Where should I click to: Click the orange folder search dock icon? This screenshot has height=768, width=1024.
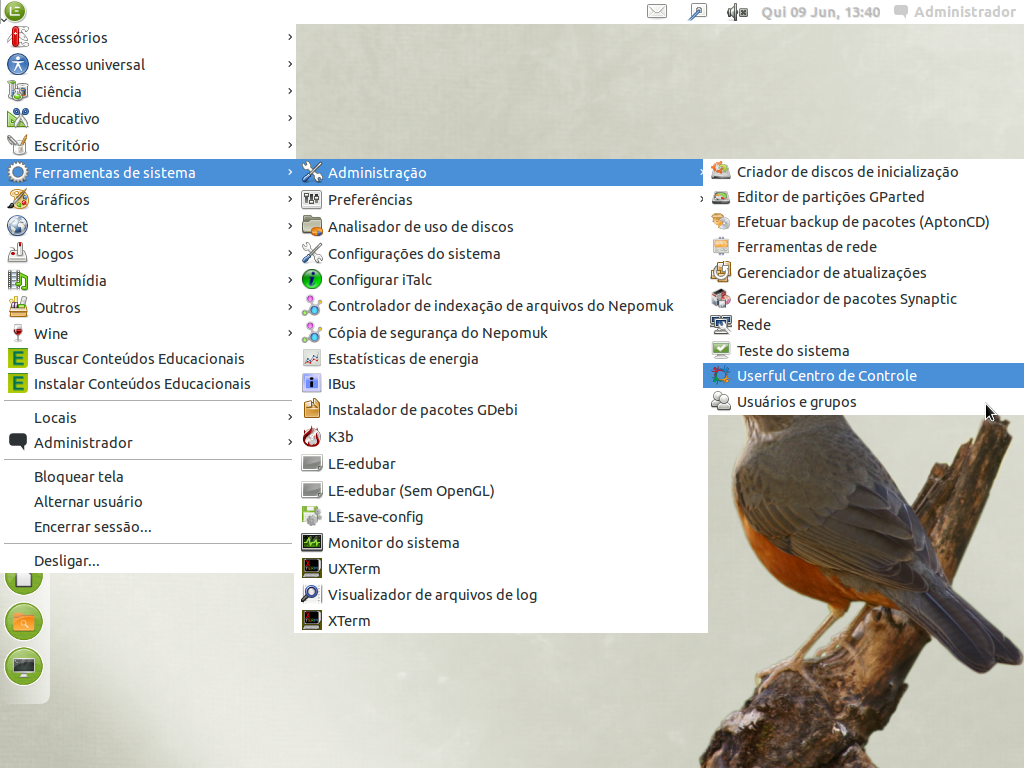24,622
